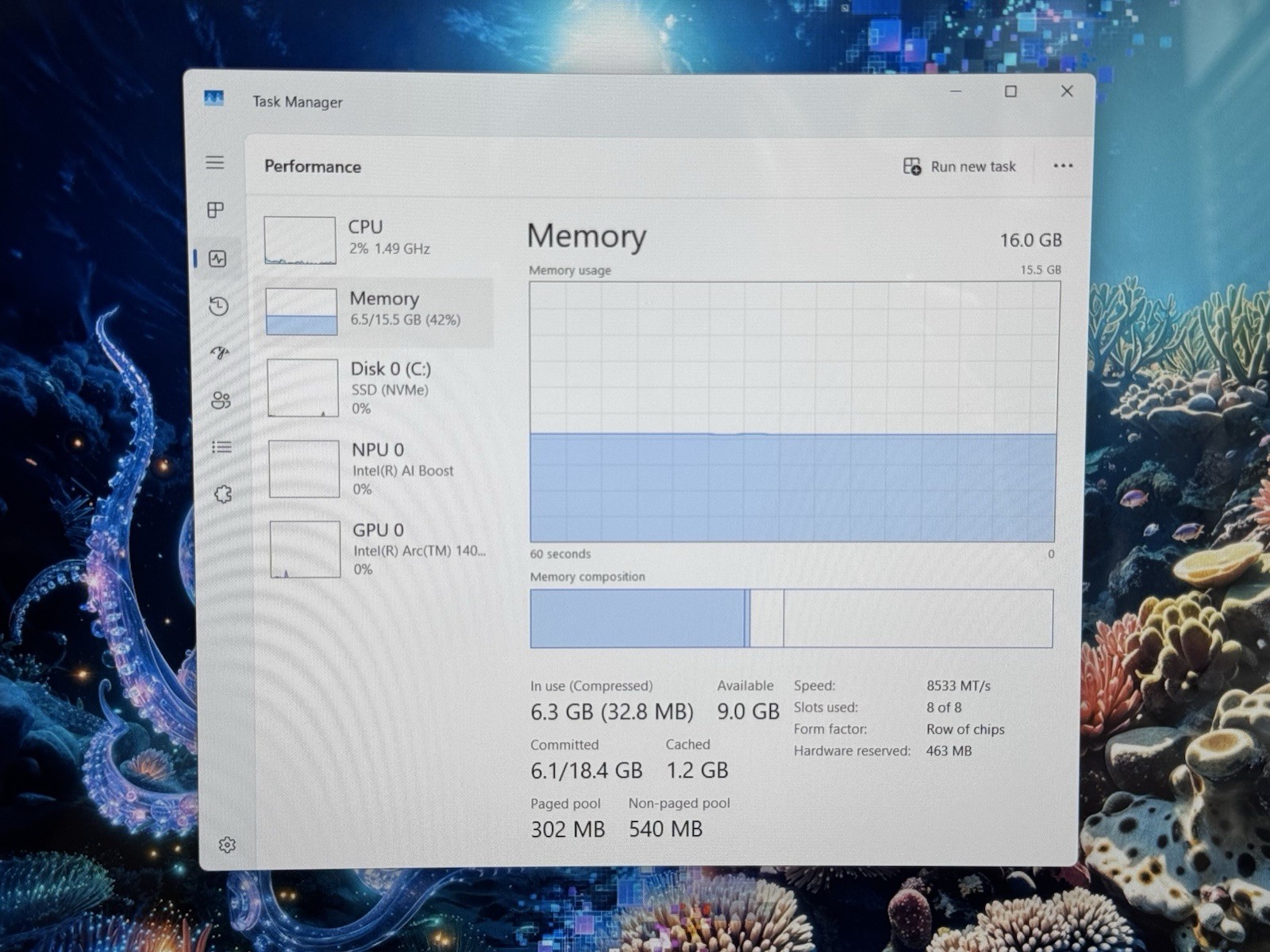Screen dimensions: 1270x952
Task: Click the 540 MB non-paged pool value
Action: point(666,829)
